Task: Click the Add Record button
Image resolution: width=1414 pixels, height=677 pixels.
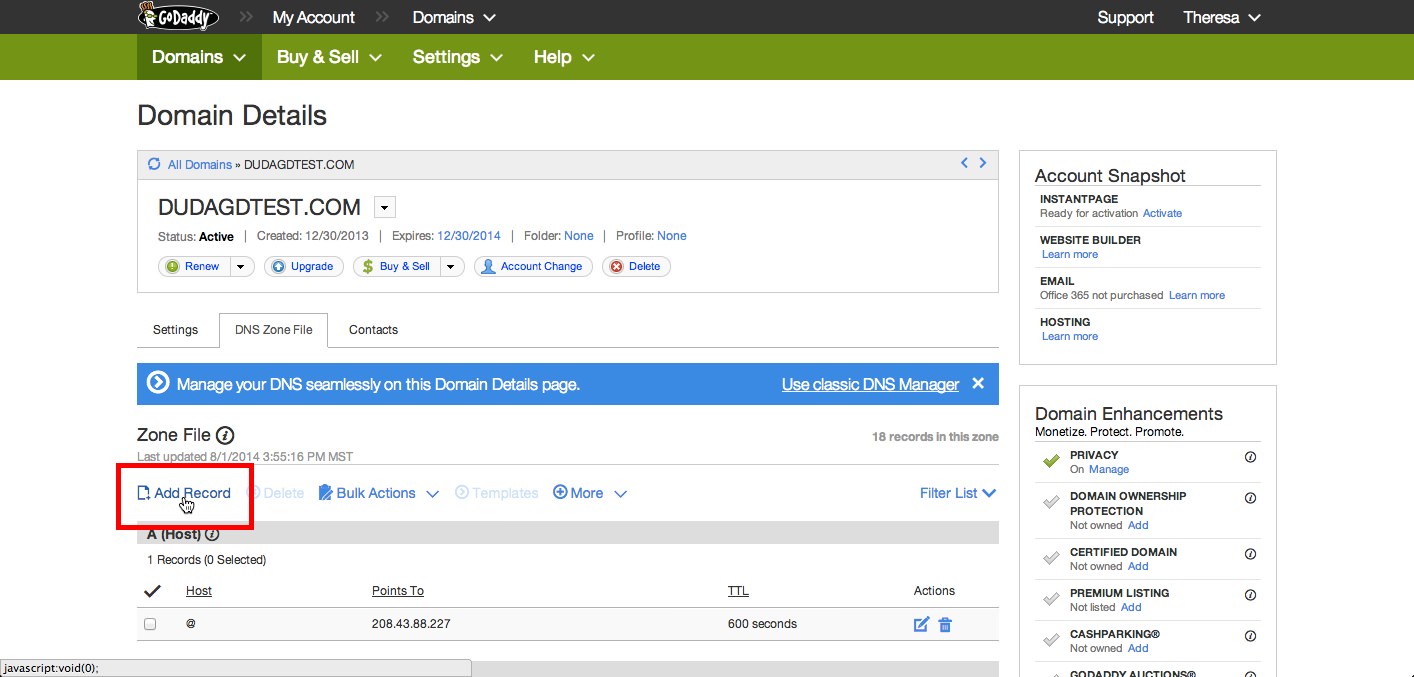Action: pos(184,493)
